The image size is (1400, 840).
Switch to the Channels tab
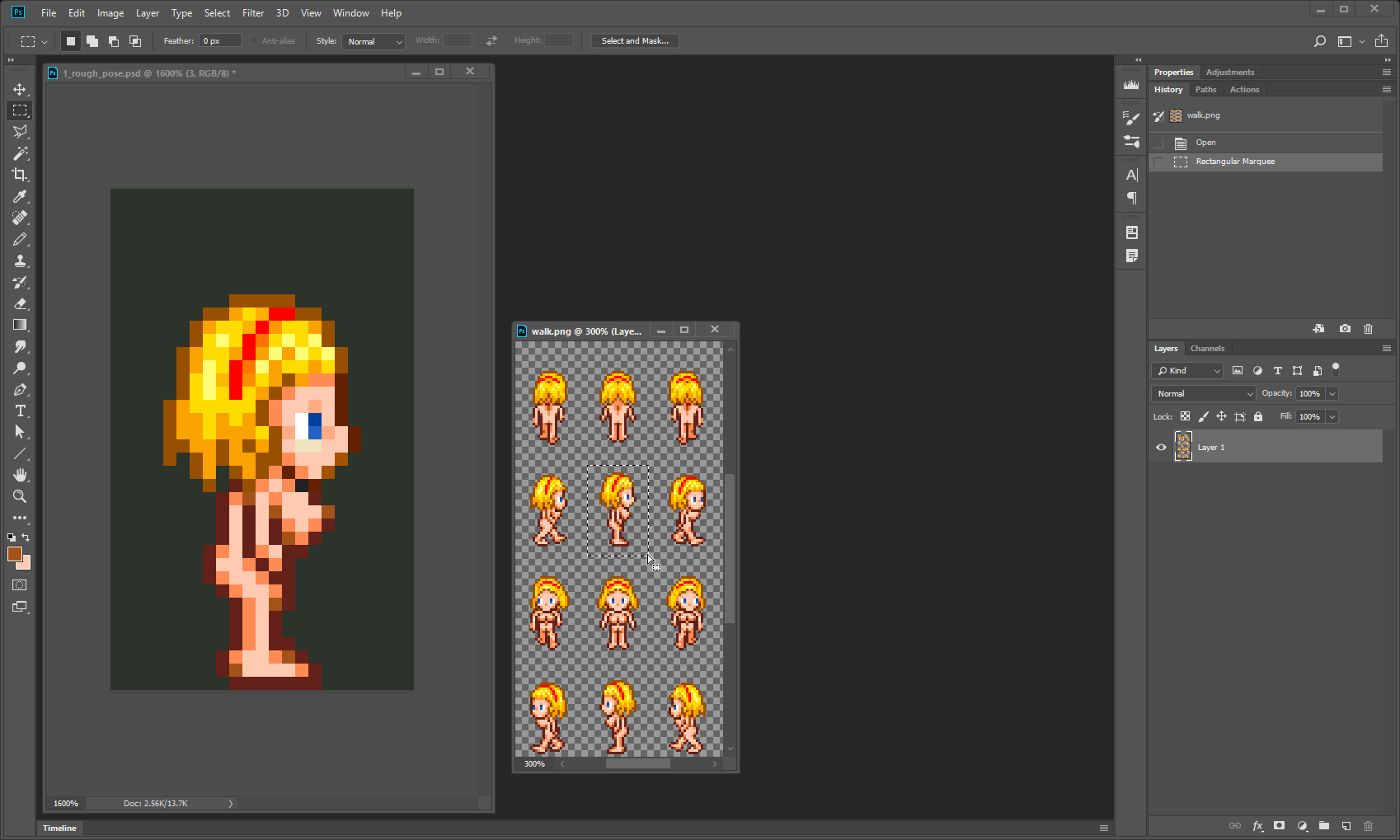click(x=1207, y=348)
